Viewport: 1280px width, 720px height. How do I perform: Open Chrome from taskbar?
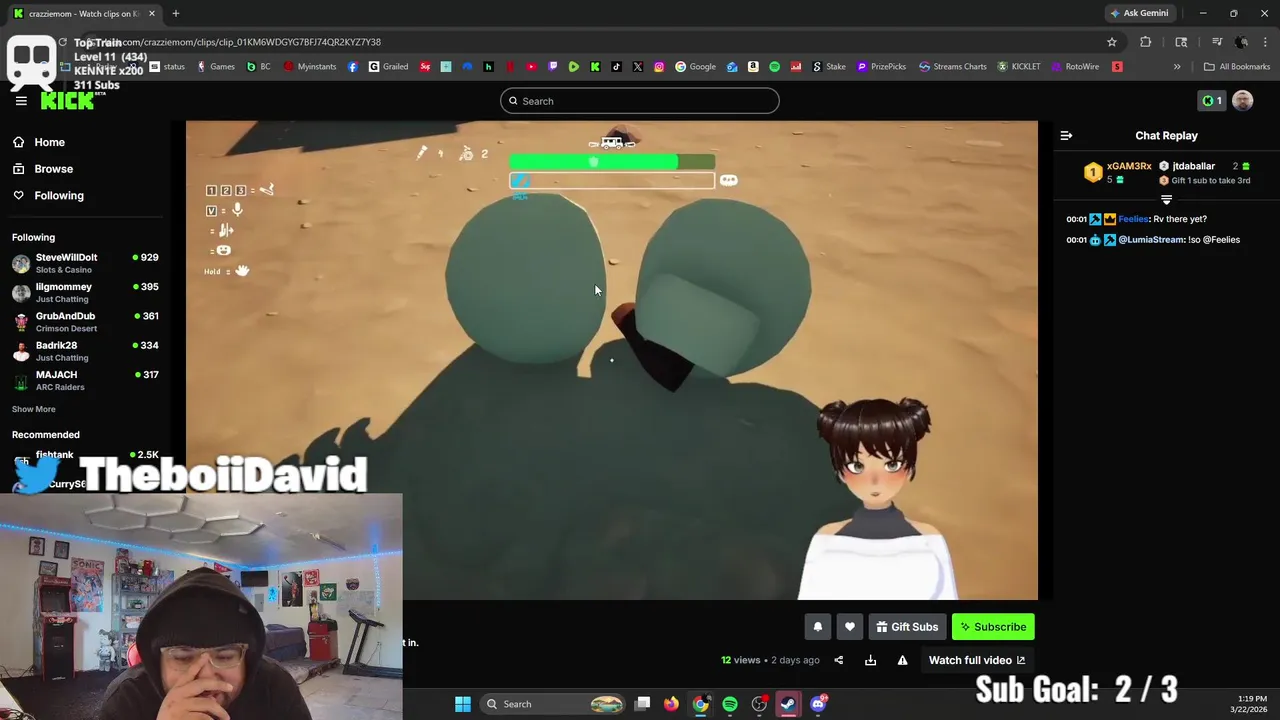coord(701,704)
